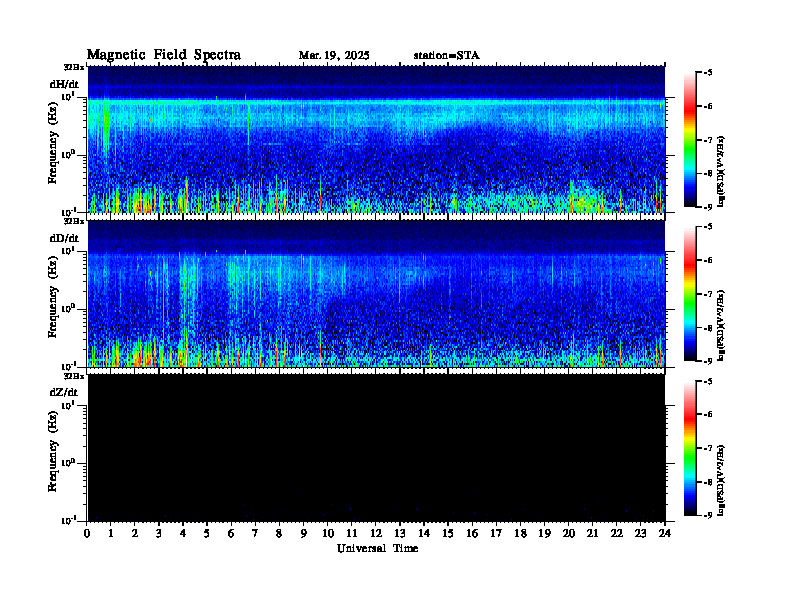Click hour 9 on the Universal Time axis
792x612 pixels.
point(304,533)
